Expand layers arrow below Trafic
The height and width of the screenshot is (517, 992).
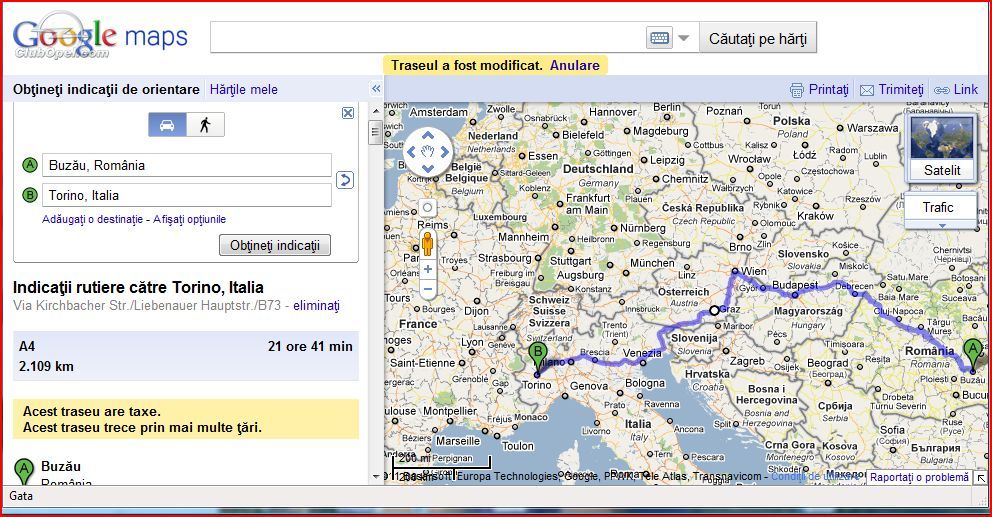pos(941,225)
